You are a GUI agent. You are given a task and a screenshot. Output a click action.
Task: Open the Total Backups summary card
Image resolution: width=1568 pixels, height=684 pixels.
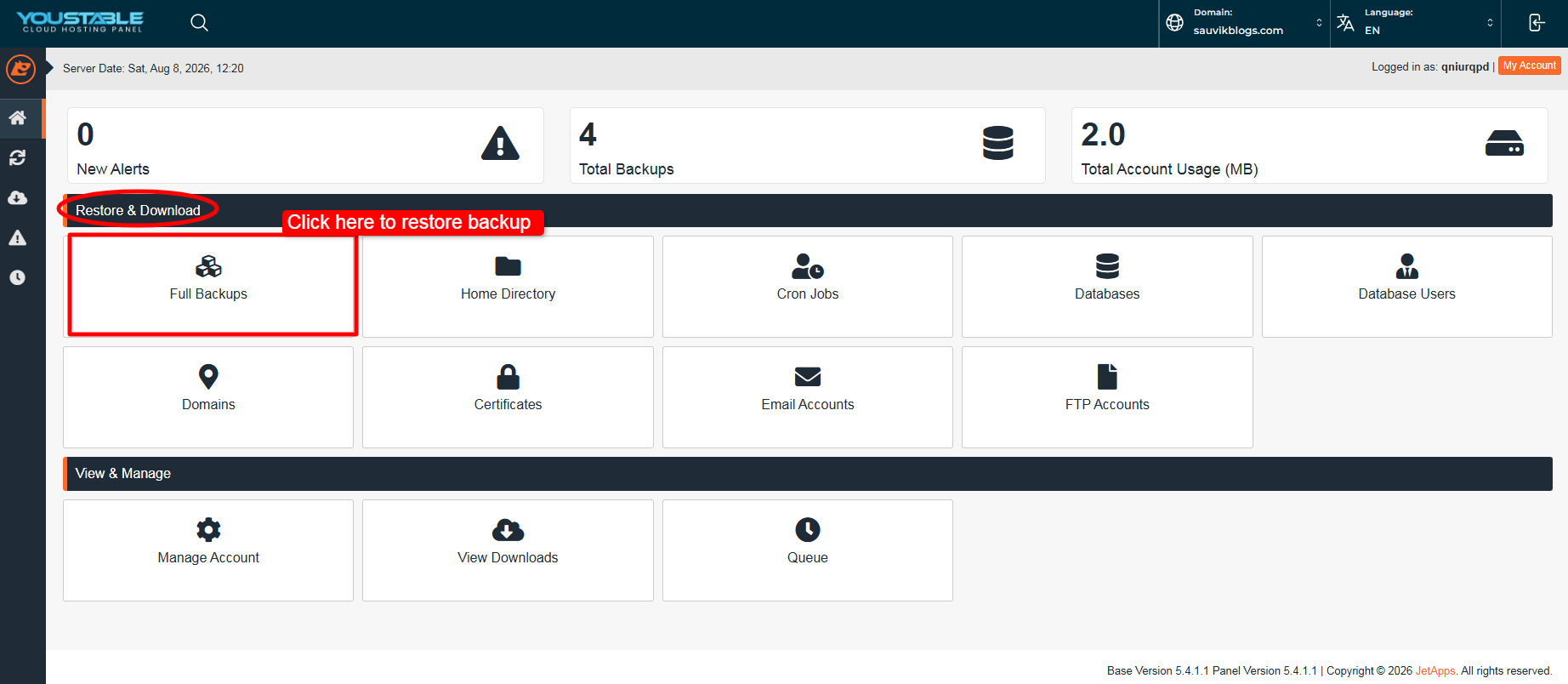click(x=808, y=145)
